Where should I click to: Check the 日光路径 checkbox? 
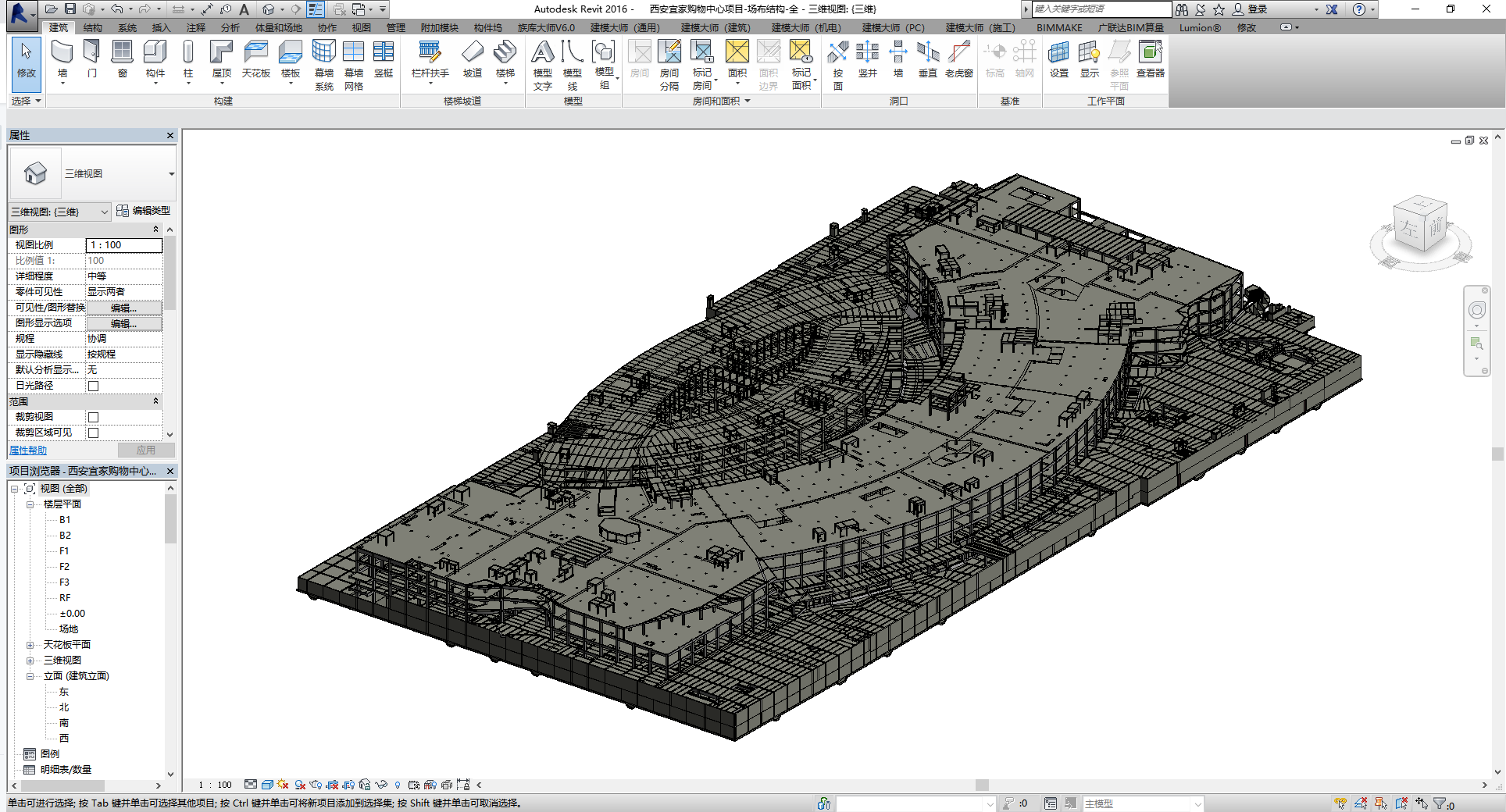(x=94, y=386)
